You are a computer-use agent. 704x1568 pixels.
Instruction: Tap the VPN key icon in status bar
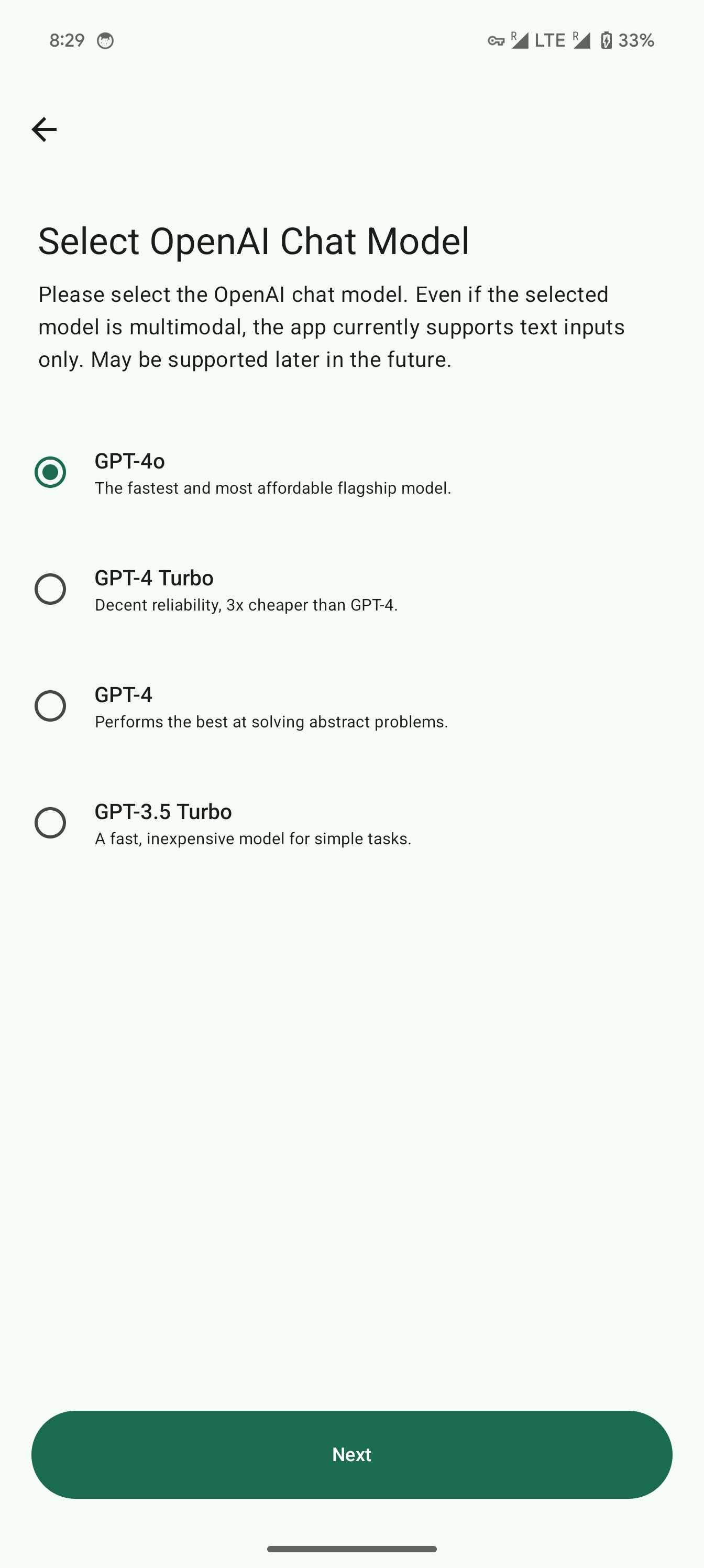pyautogui.click(x=496, y=41)
